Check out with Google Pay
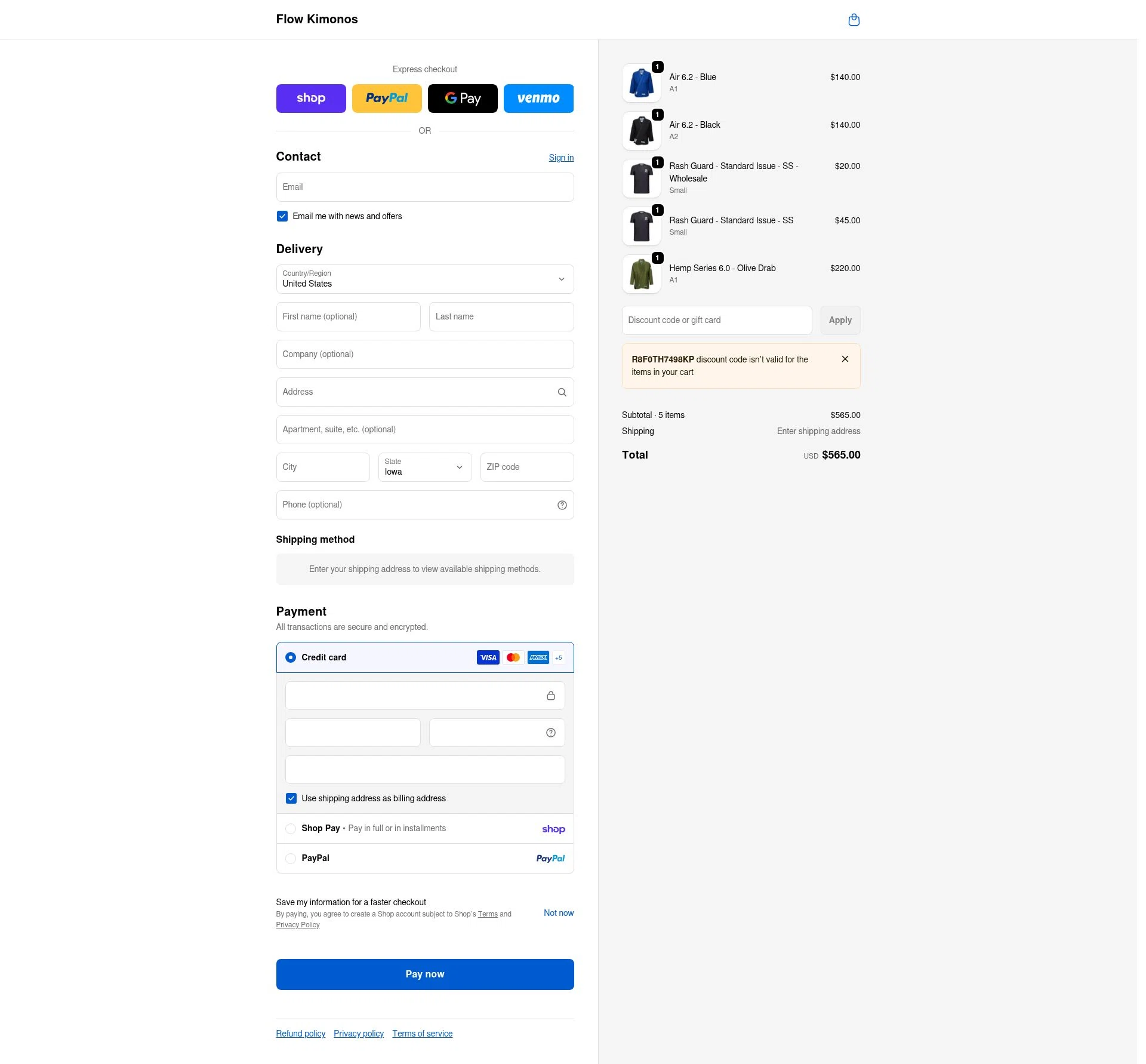 tap(463, 99)
